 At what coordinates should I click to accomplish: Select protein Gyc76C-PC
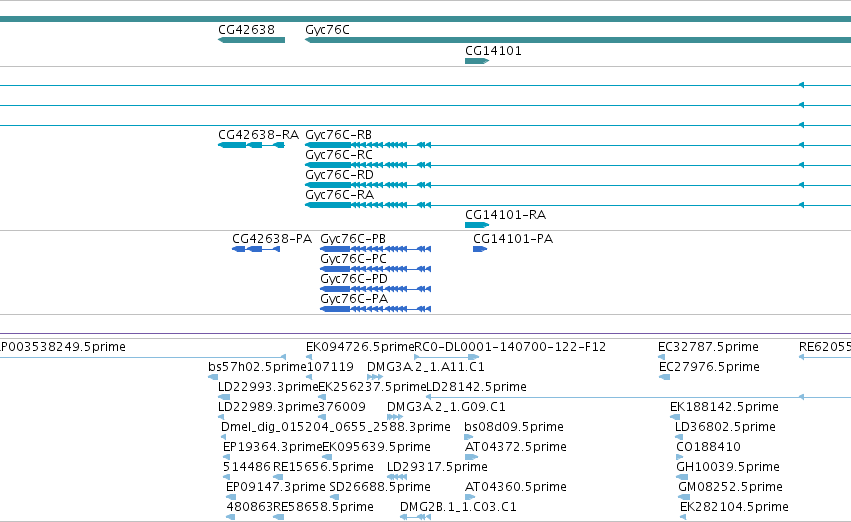[x=376, y=269]
